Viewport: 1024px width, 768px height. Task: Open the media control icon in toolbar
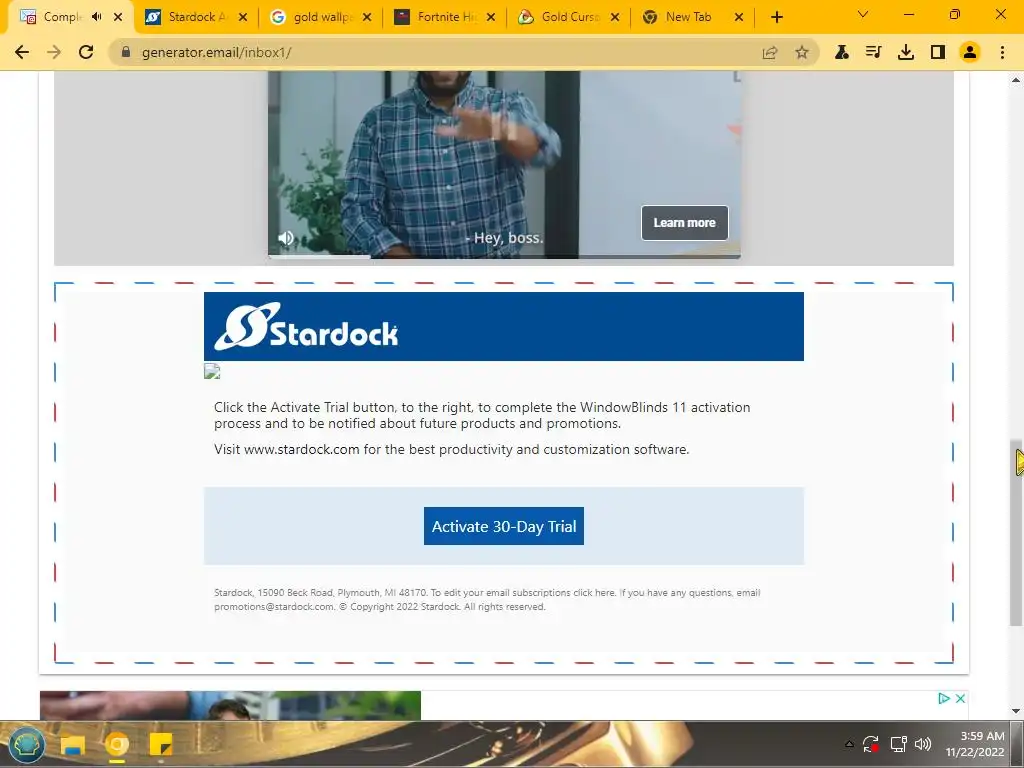pos(873,52)
